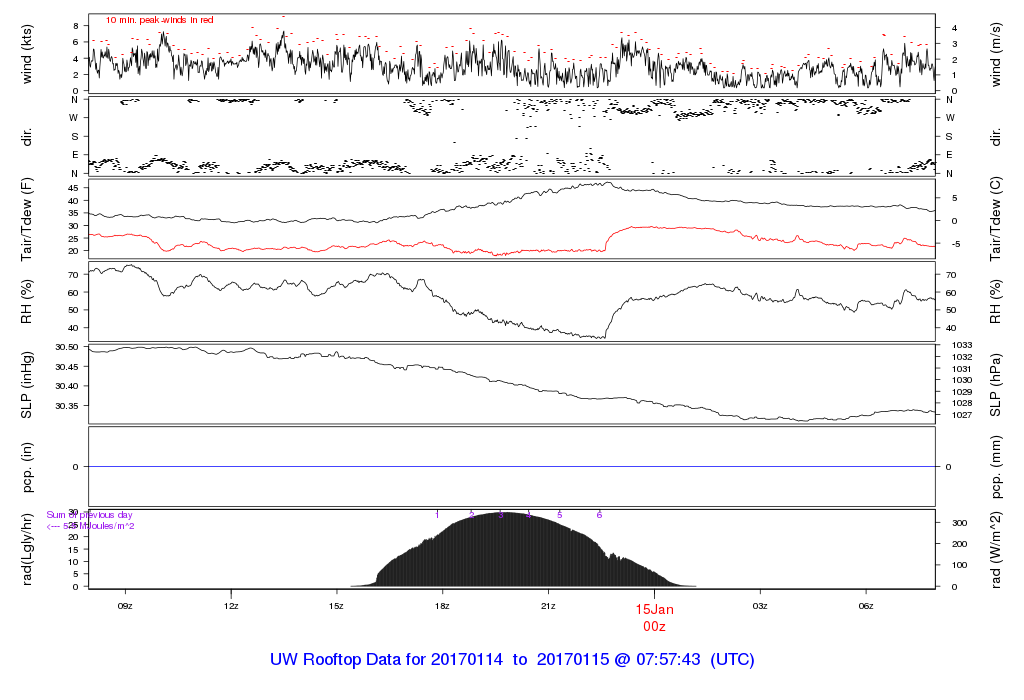Viewport: 1024px width, 700px height.
Task: Click the red '15Jan' date marker
Action: [x=655, y=609]
